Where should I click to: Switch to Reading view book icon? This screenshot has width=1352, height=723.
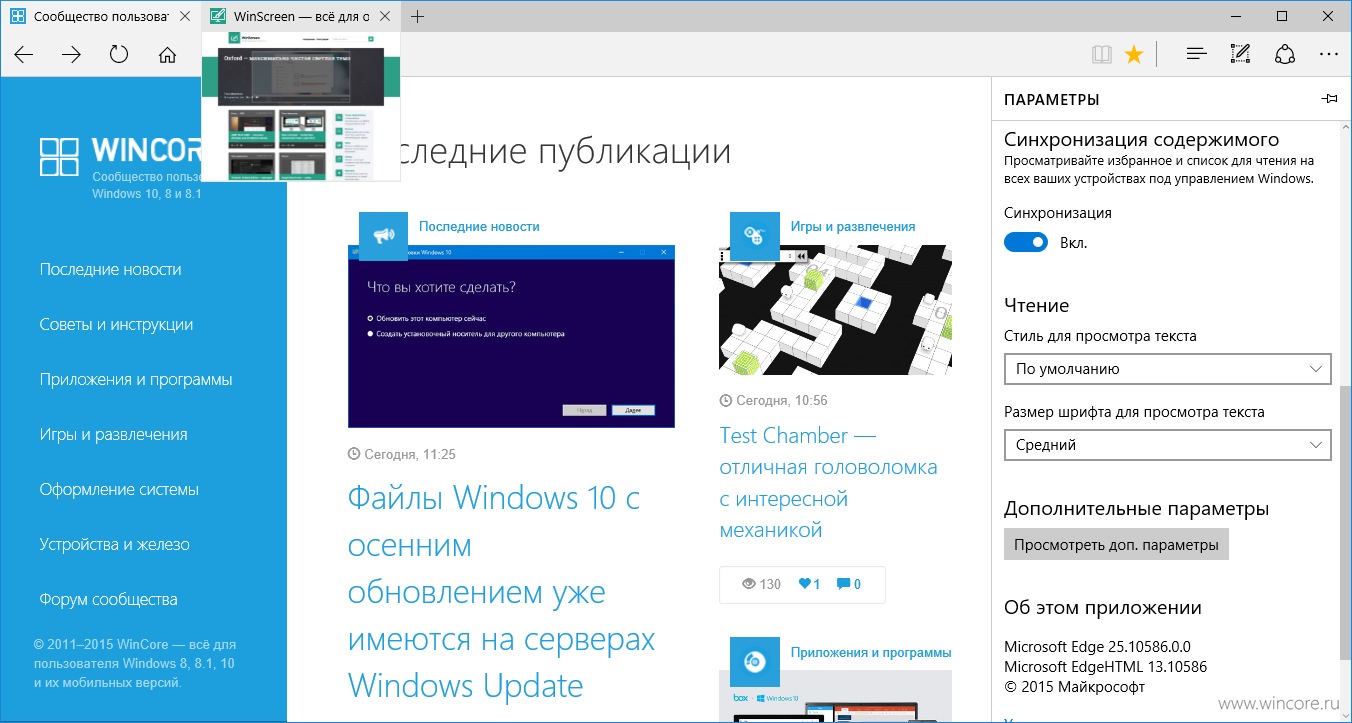point(1101,55)
